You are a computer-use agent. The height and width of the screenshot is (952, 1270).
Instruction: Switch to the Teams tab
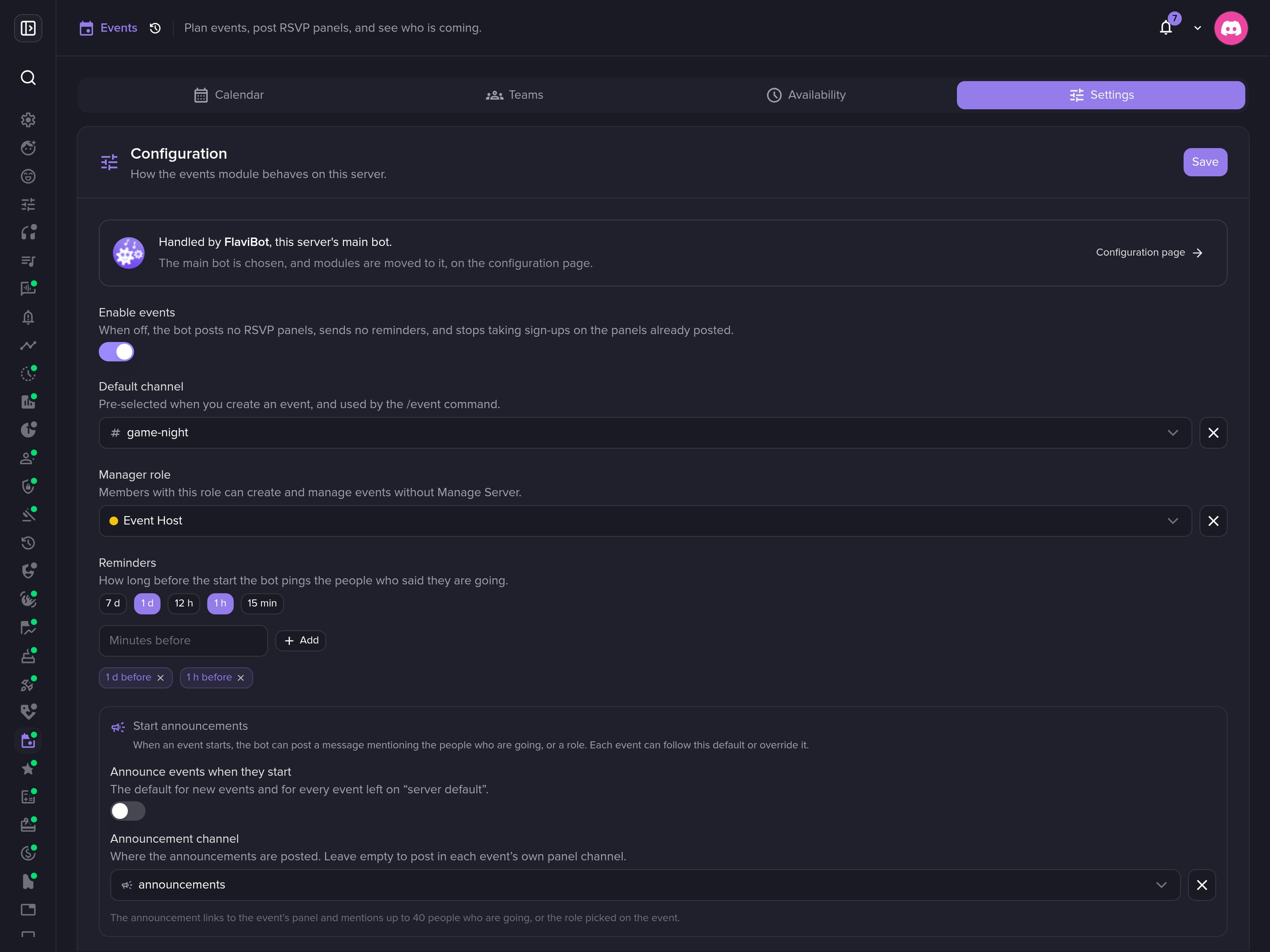point(515,95)
